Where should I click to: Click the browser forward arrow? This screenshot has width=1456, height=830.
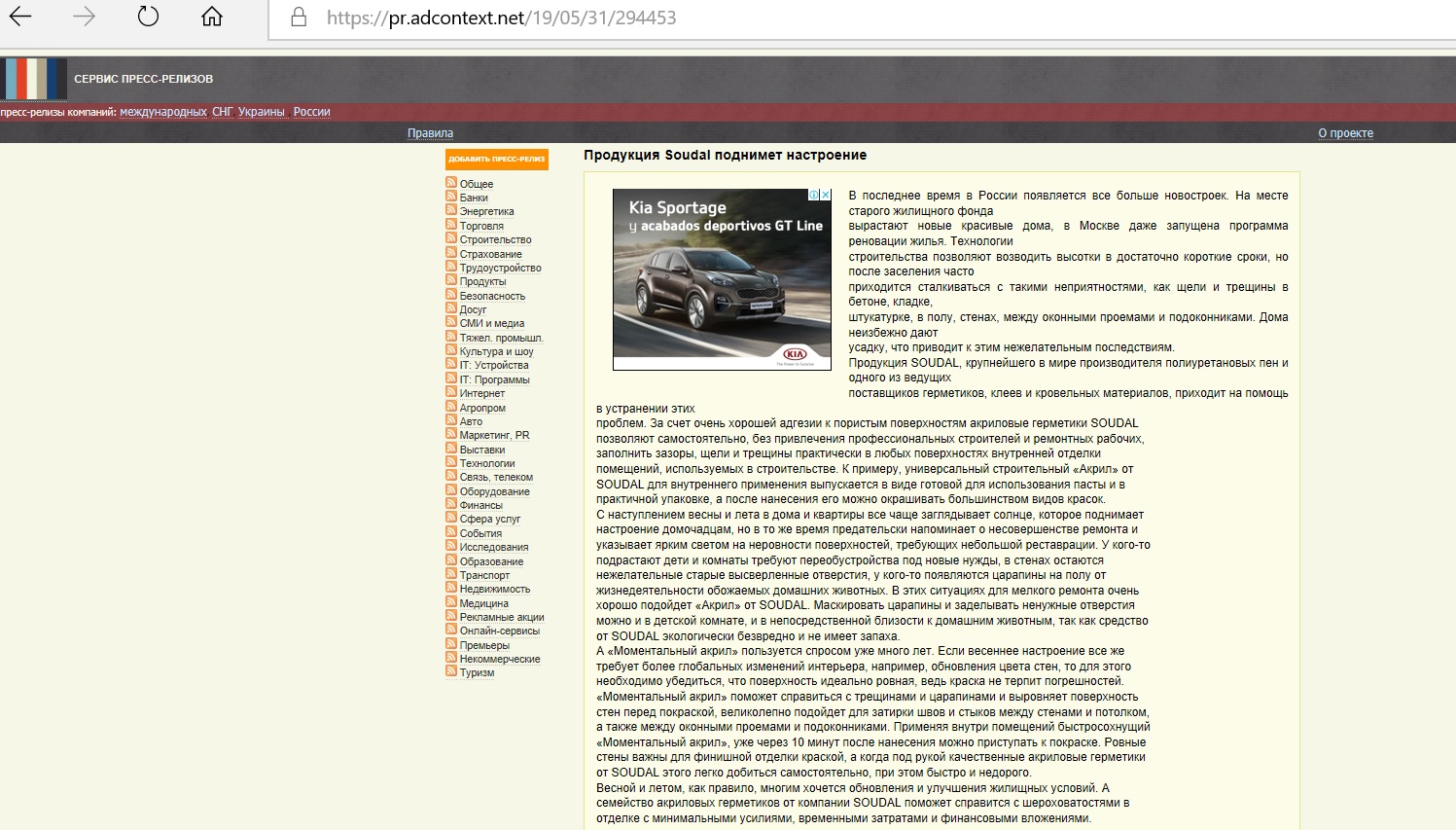(85, 17)
